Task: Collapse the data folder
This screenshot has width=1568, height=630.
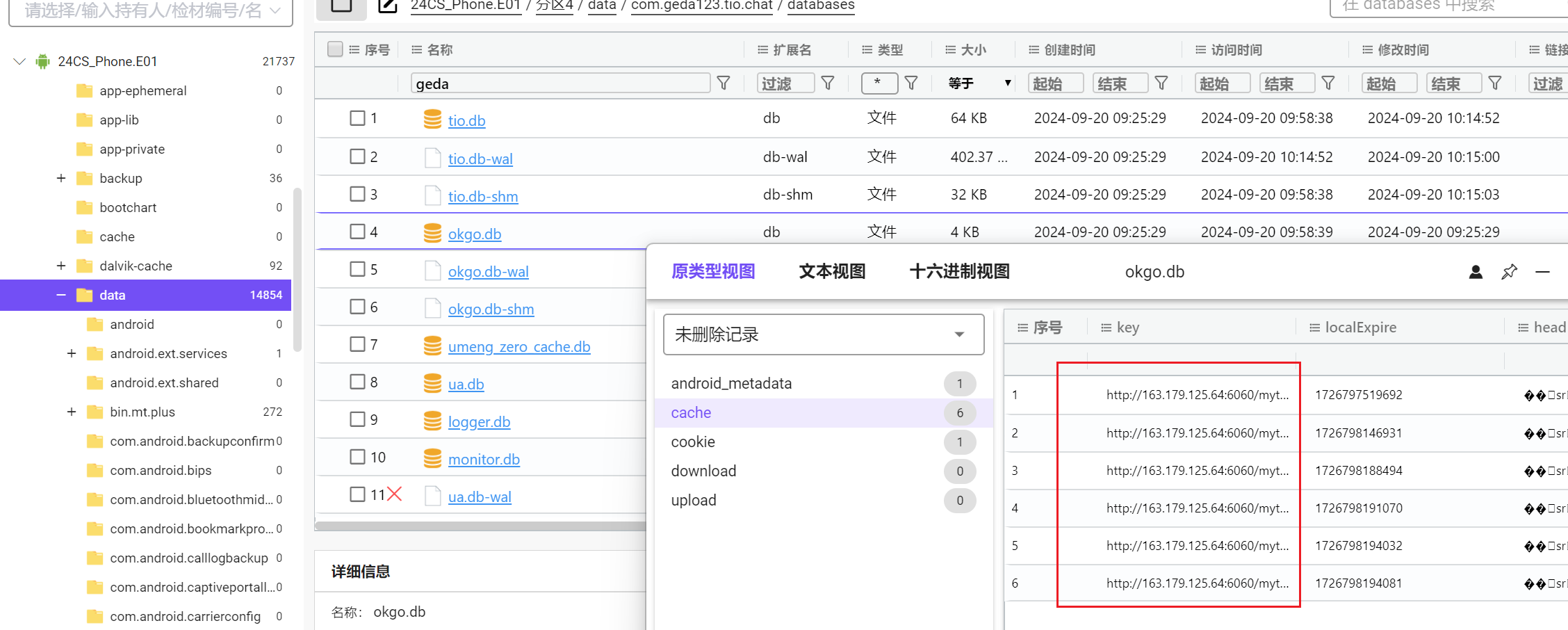Action: [x=61, y=295]
